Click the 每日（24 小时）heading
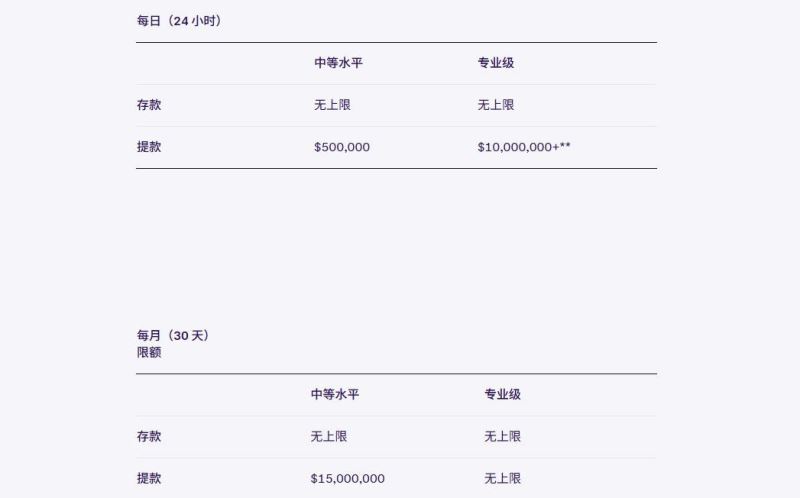Image resolution: width=800 pixels, height=498 pixels. coord(179,21)
